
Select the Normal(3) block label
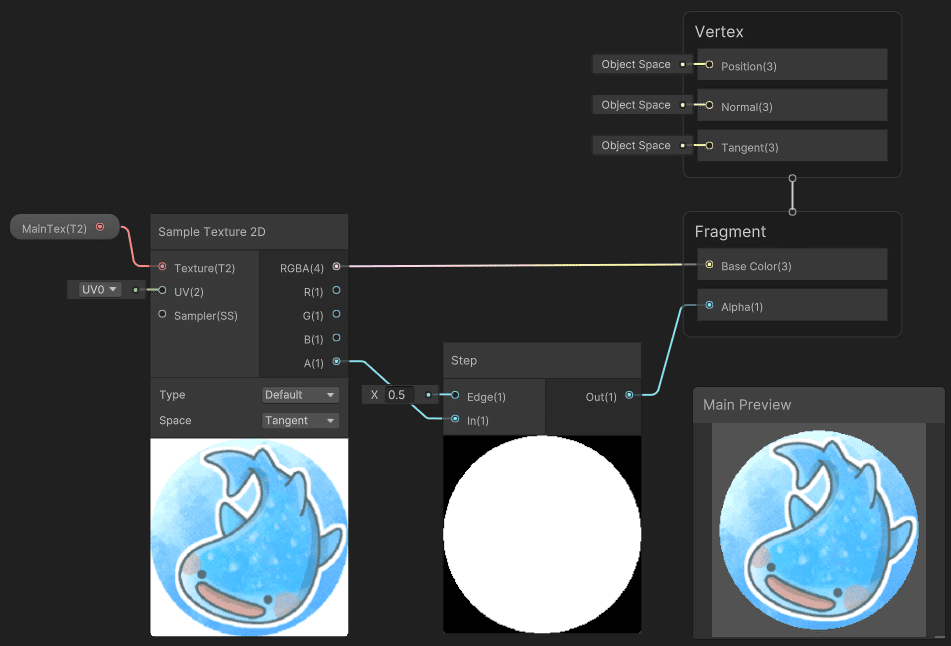[747, 107]
